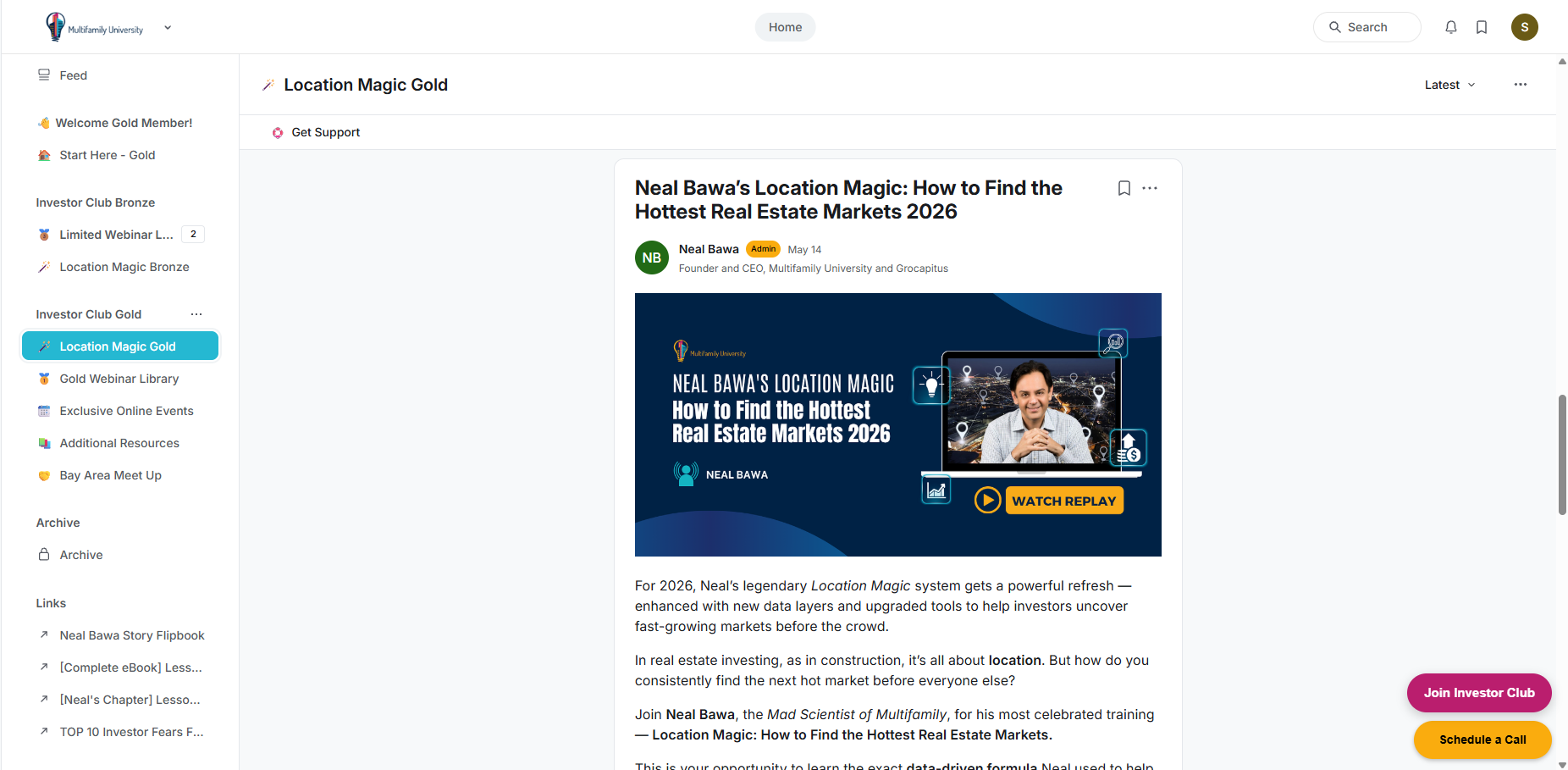Click the Location Magic Gold sidebar item

[x=119, y=346]
